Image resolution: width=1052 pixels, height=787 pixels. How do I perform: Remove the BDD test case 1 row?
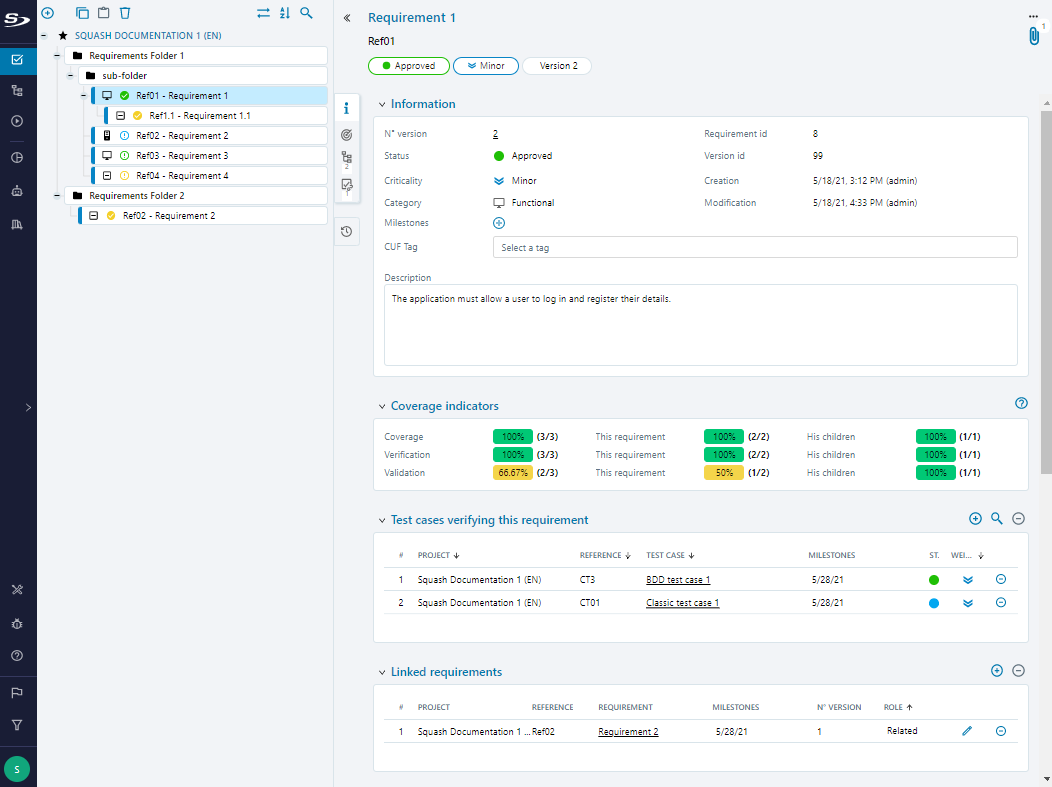pos(1000,579)
